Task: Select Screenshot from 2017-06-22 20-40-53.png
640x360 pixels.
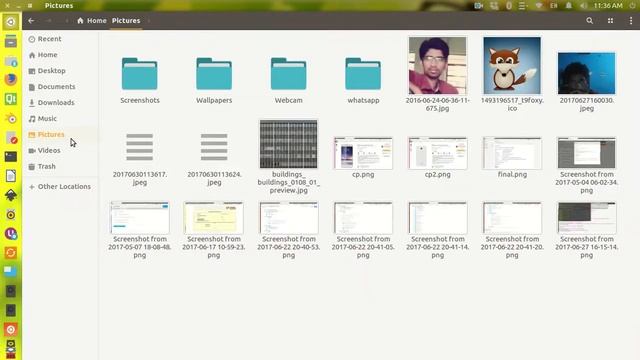Action: click(289, 218)
